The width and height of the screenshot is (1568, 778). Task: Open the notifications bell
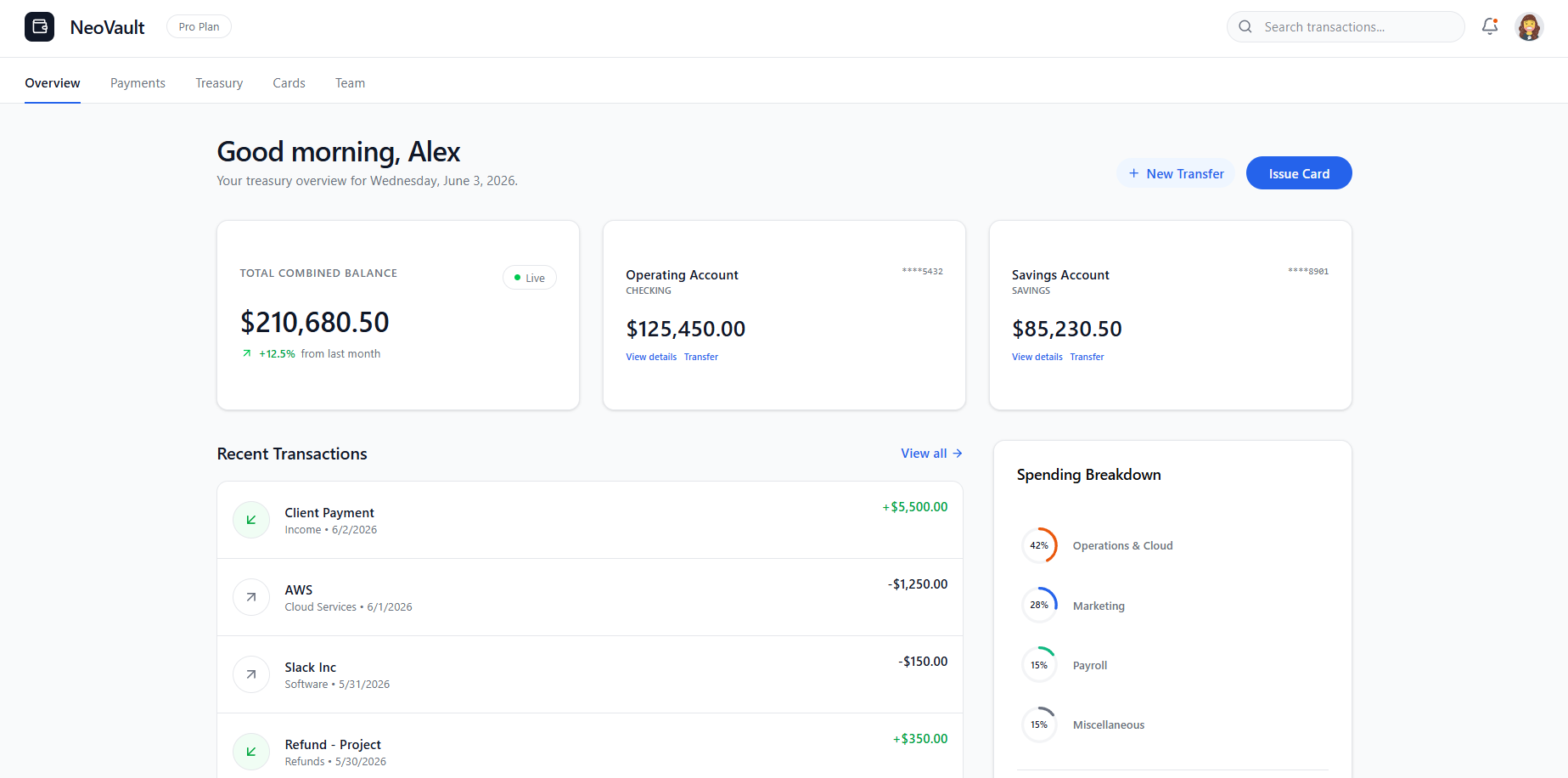point(1490,27)
